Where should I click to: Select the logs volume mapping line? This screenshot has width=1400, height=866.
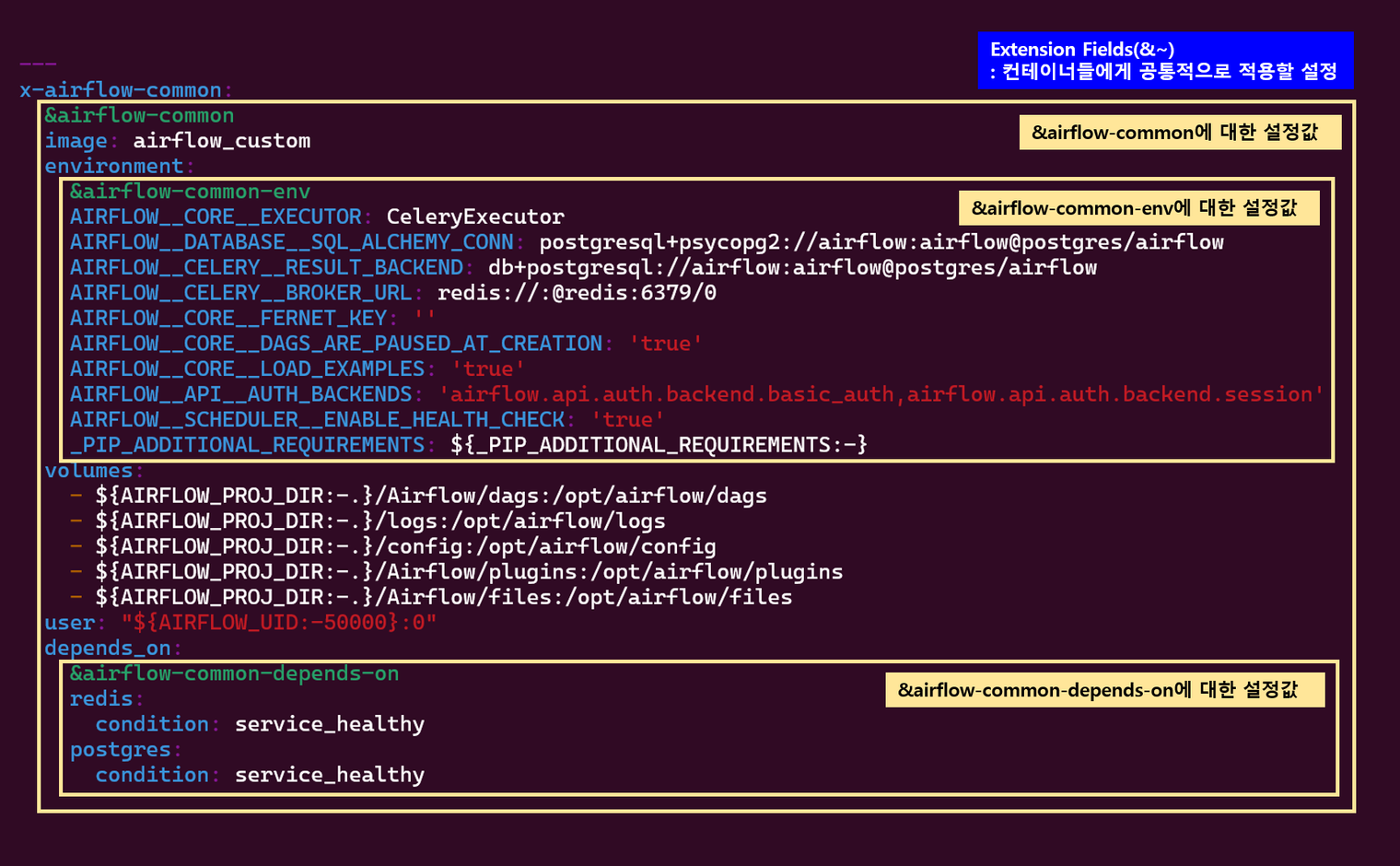click(380, 521)
